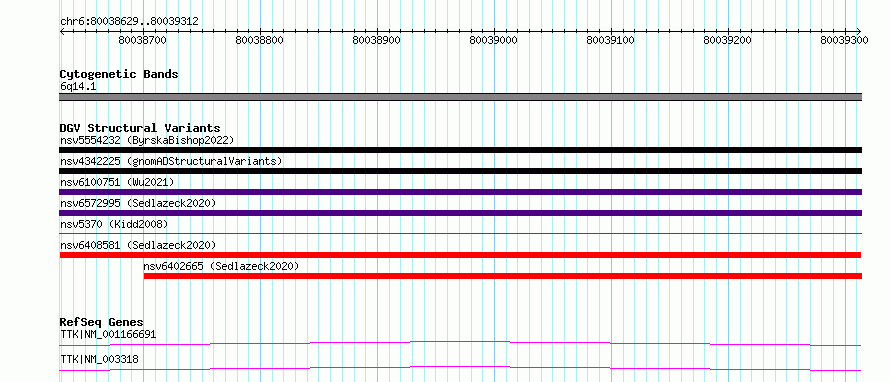890x382 pixels.
Task: Select the red bar for nsv6402665
Action: click(x=503, y=276)
